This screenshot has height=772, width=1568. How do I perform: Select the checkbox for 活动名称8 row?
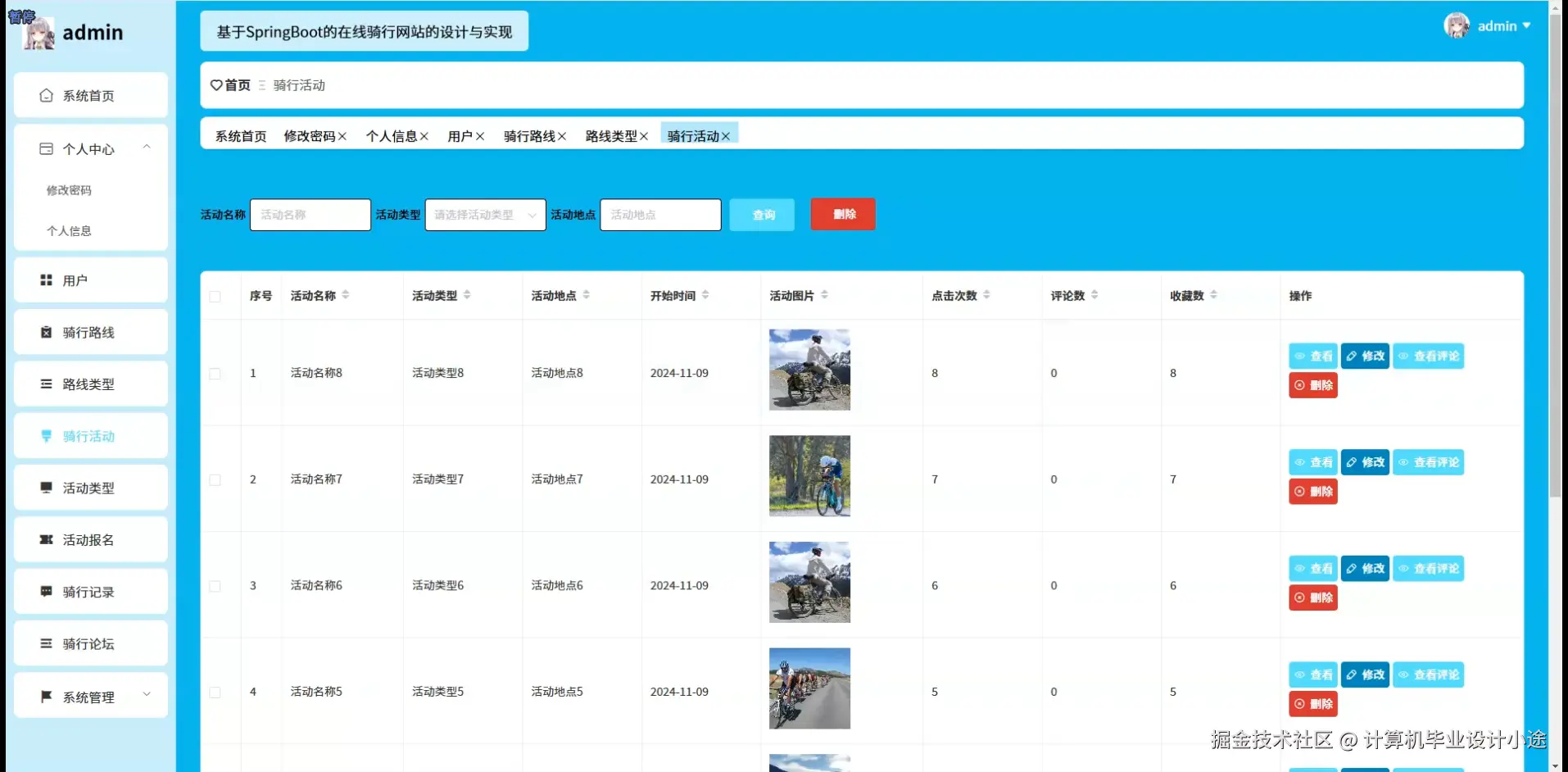pos(215,373)
